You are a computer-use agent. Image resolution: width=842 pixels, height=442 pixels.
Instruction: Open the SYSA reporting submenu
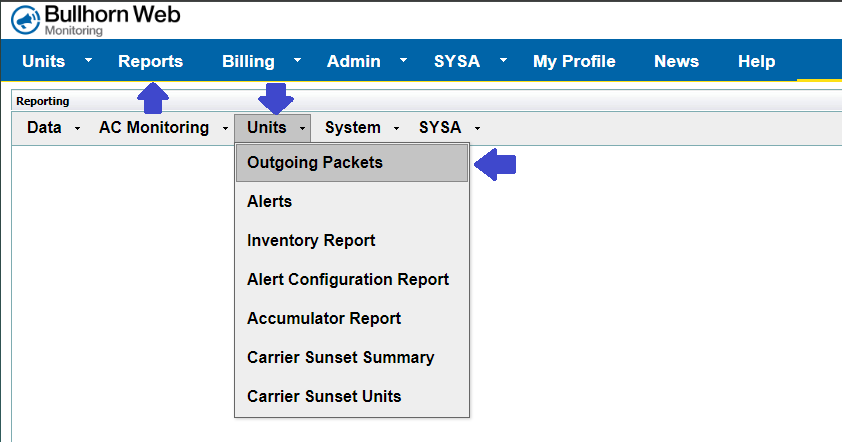[440, 128]
